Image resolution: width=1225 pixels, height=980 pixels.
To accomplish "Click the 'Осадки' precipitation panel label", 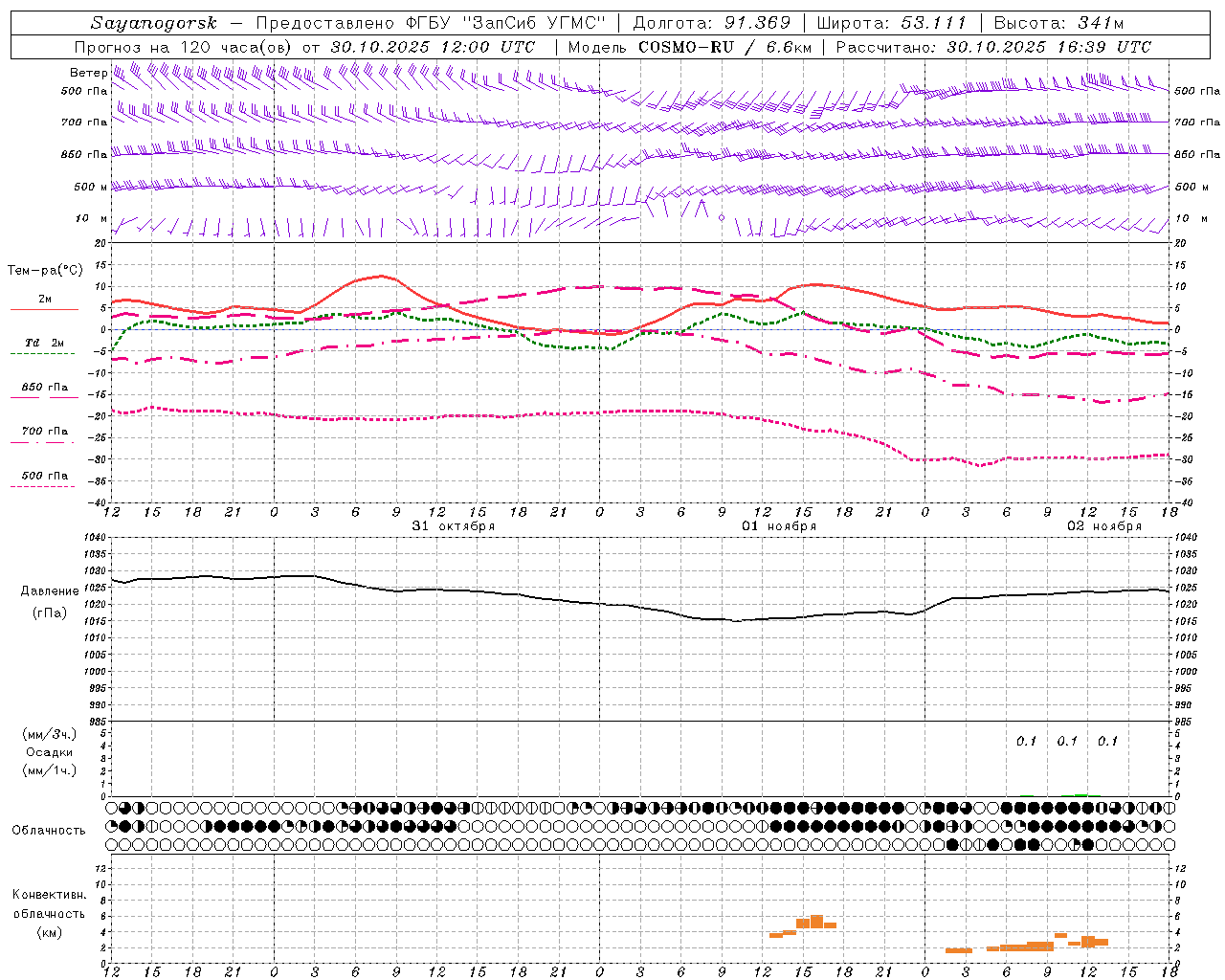I will coord(50,752).
